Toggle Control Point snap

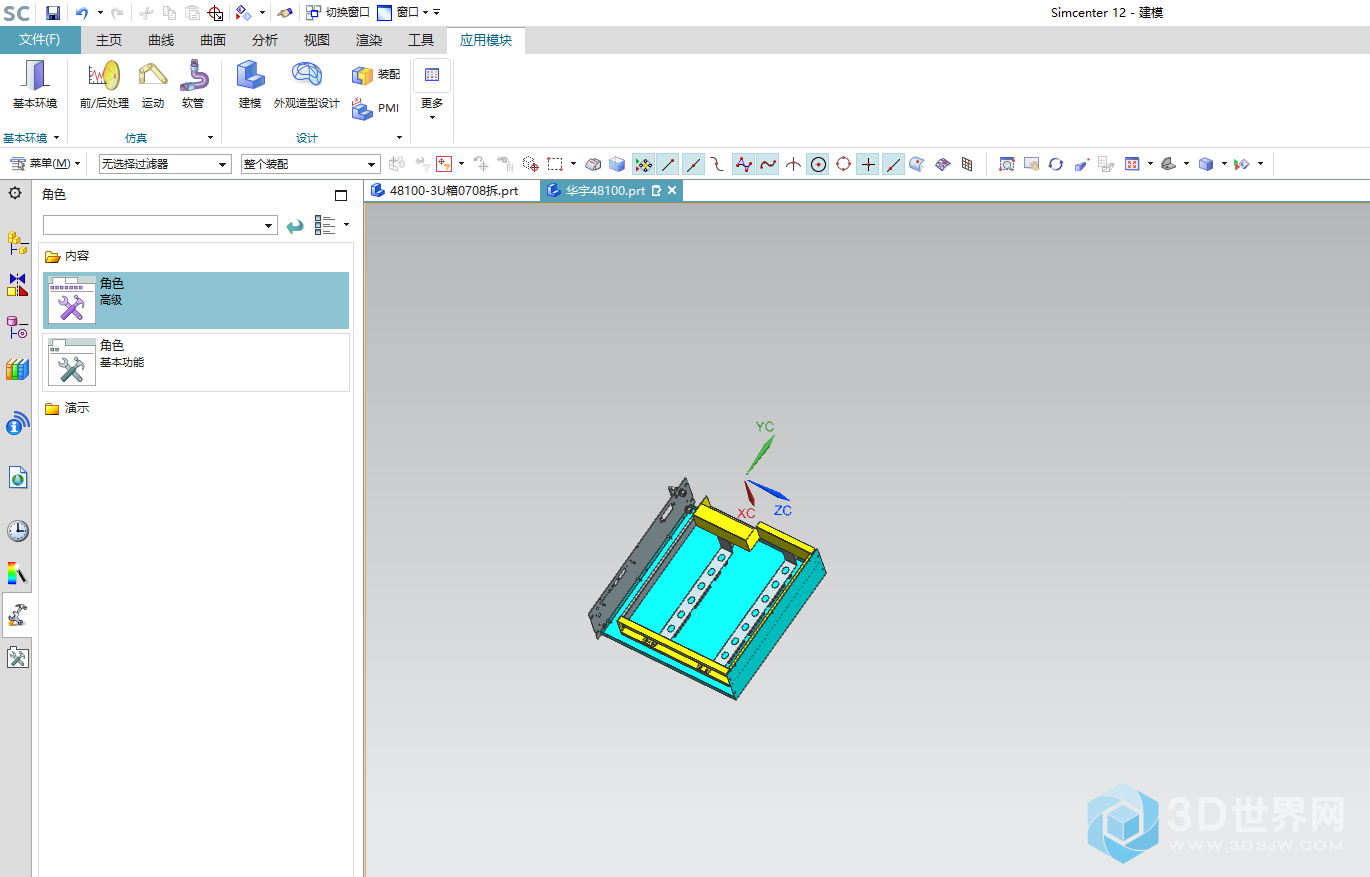click(x=718, y=164)
